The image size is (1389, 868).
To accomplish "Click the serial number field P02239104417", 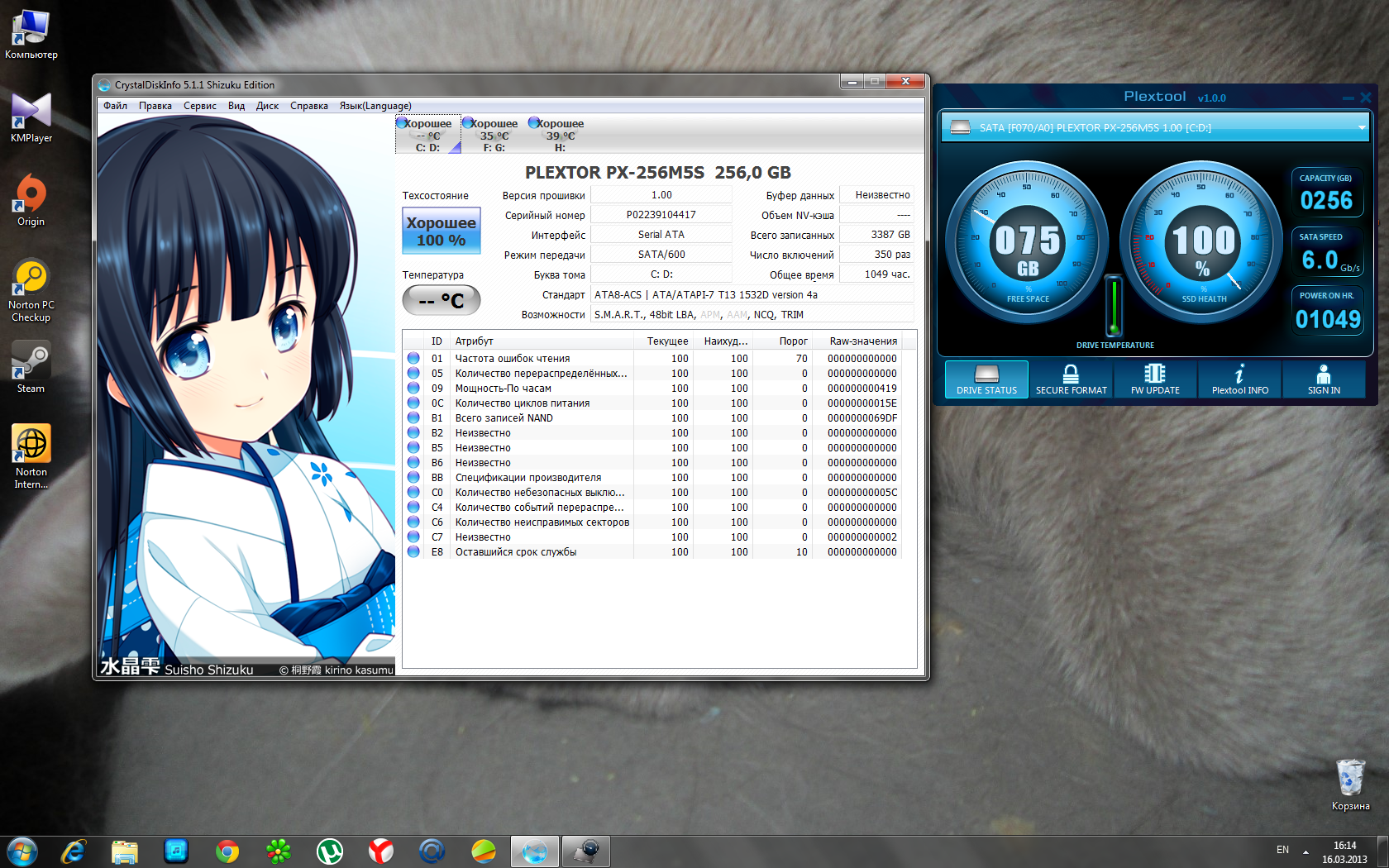I will (x=661, y=215).
